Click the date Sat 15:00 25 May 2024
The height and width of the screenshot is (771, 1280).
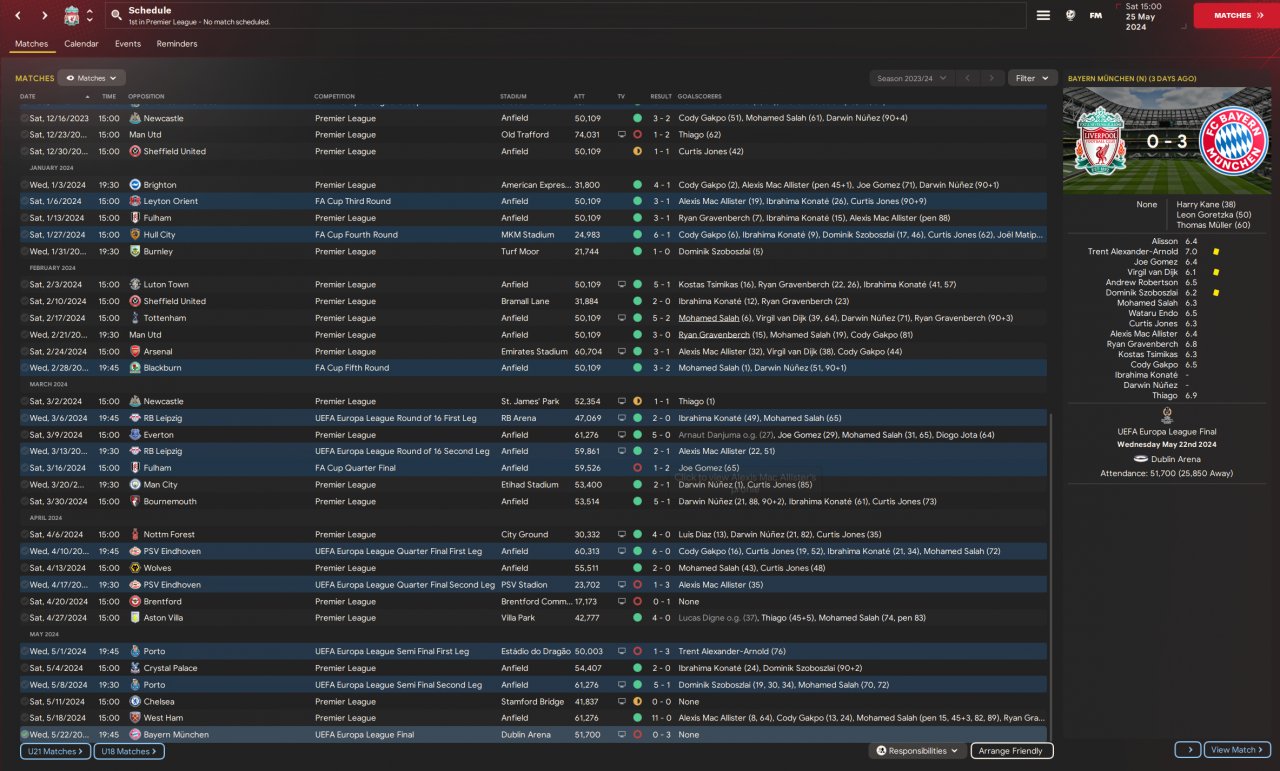tap(1149, 15)
